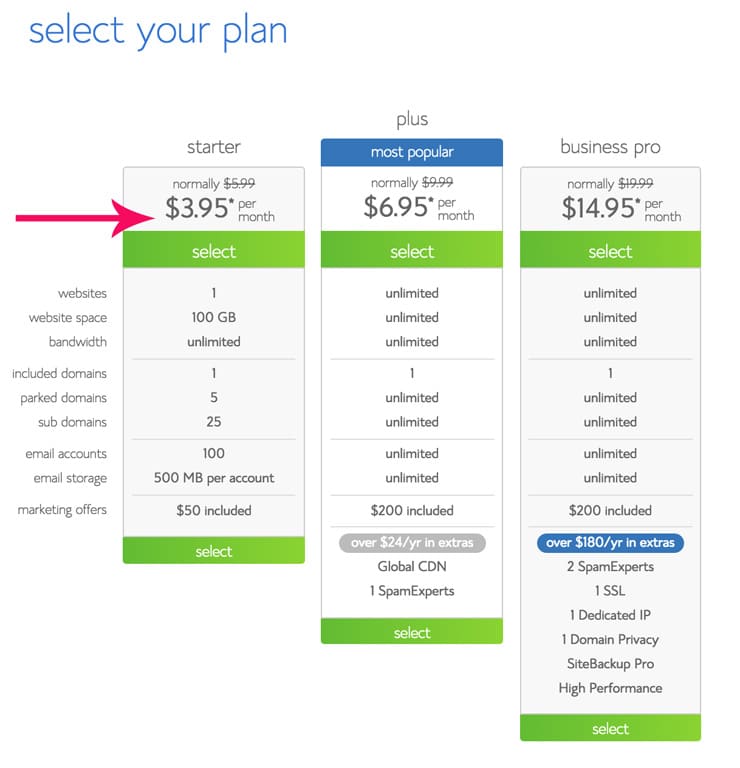This screenshot has height=768, width=740.
Task: Click 'SiteBackup Pro' in business pro extras
Action: tap(610, 664)
